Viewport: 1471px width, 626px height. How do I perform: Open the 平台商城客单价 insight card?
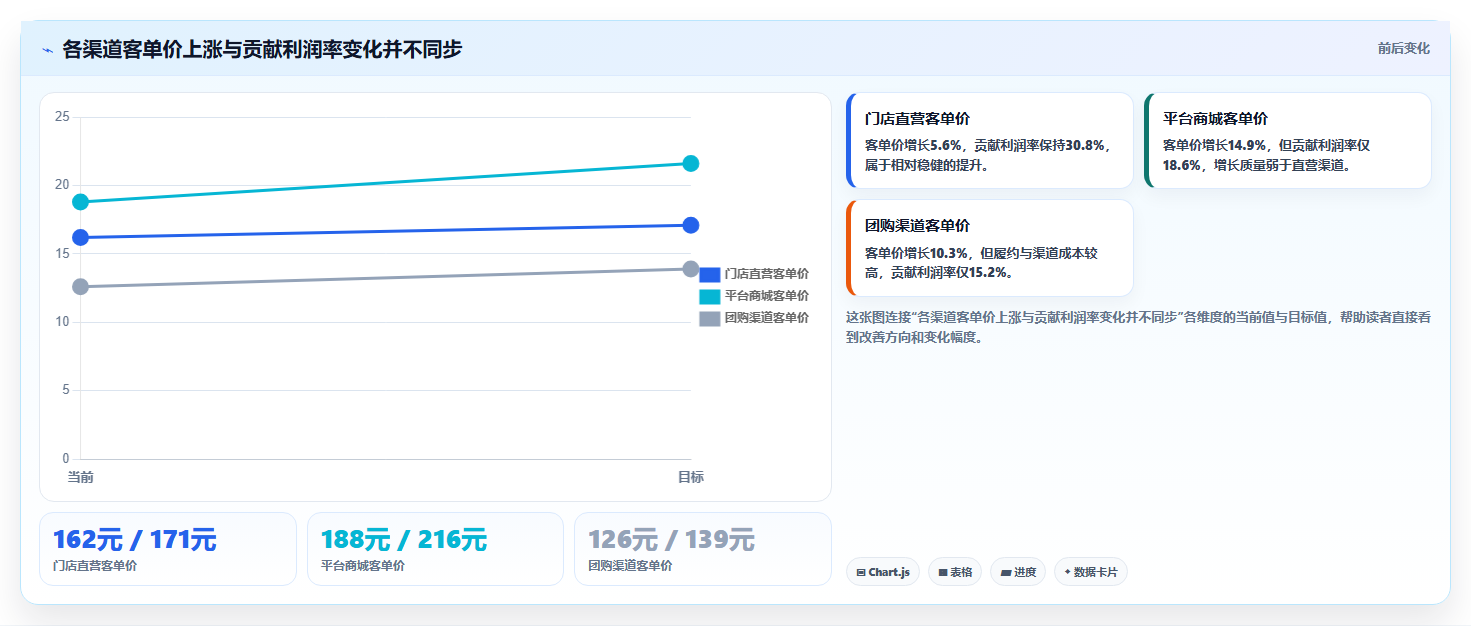tap(1288, 141)
